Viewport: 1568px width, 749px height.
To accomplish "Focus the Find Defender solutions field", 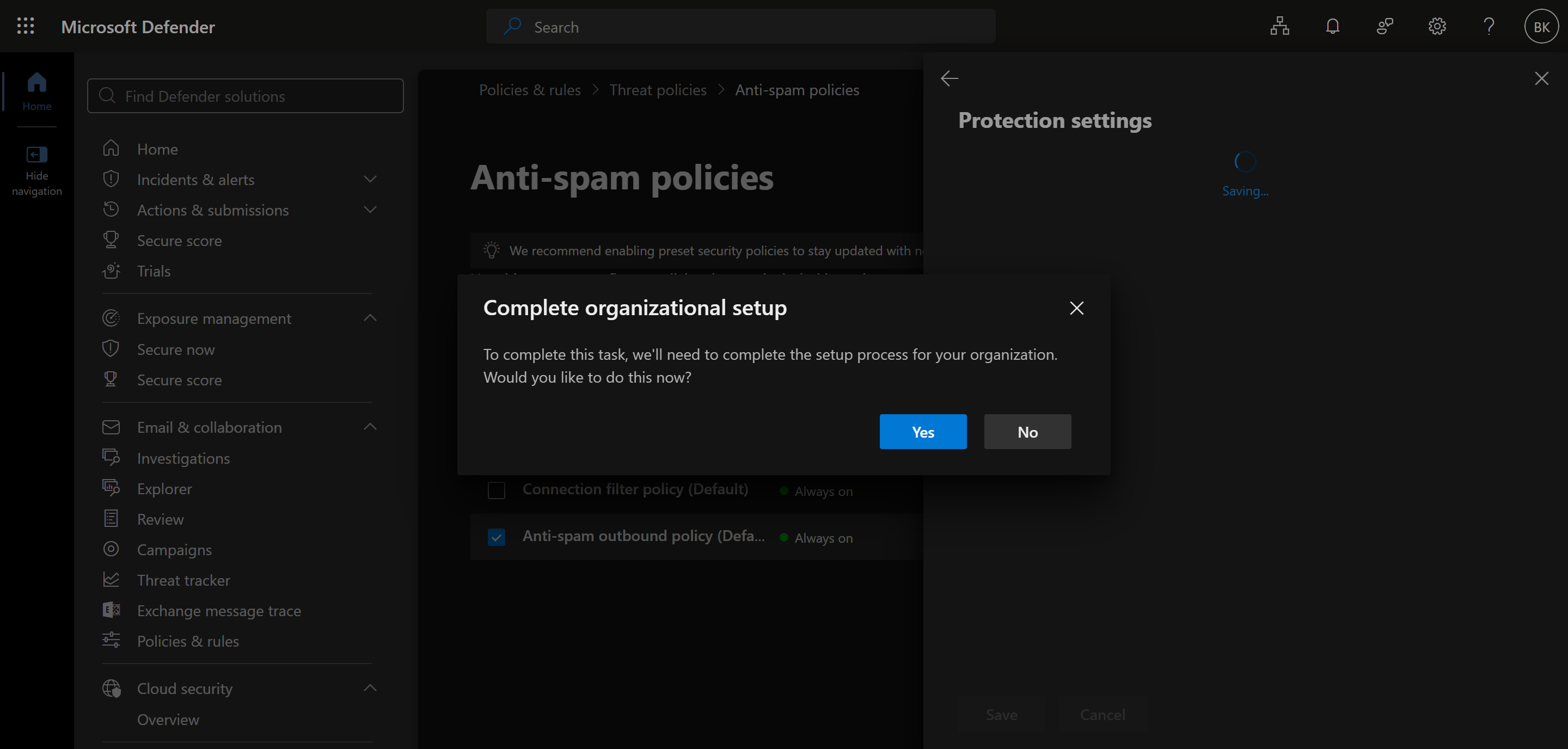I will pyautogui.click(x=244, y=95).
